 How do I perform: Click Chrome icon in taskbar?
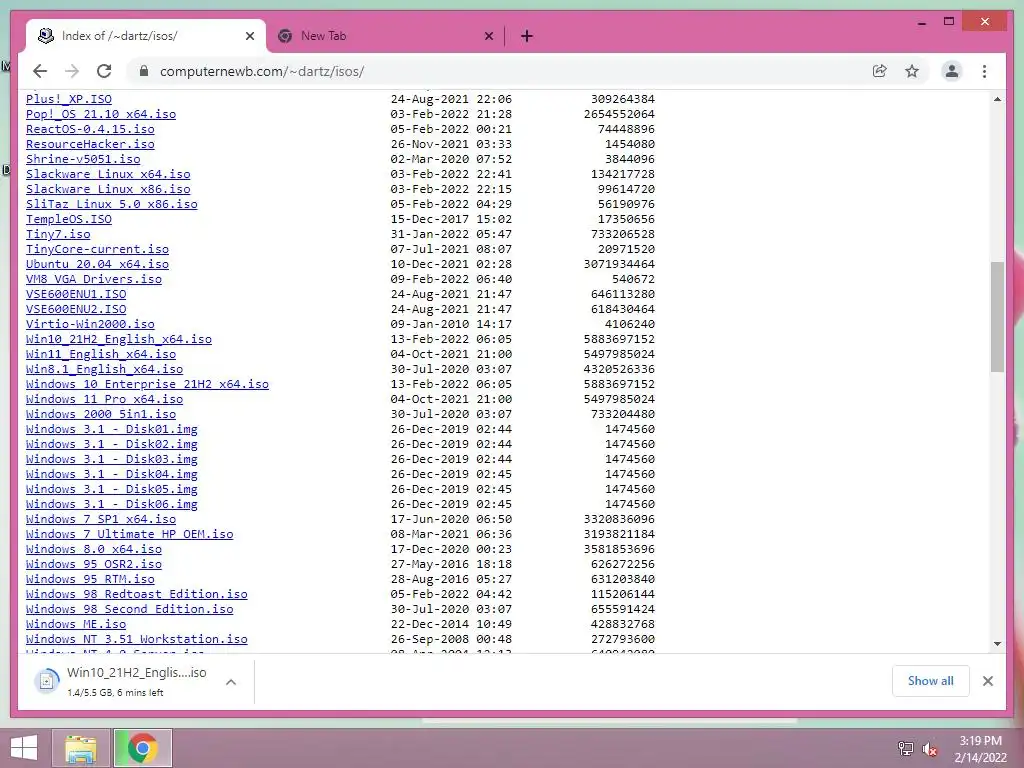pos(143,748)
